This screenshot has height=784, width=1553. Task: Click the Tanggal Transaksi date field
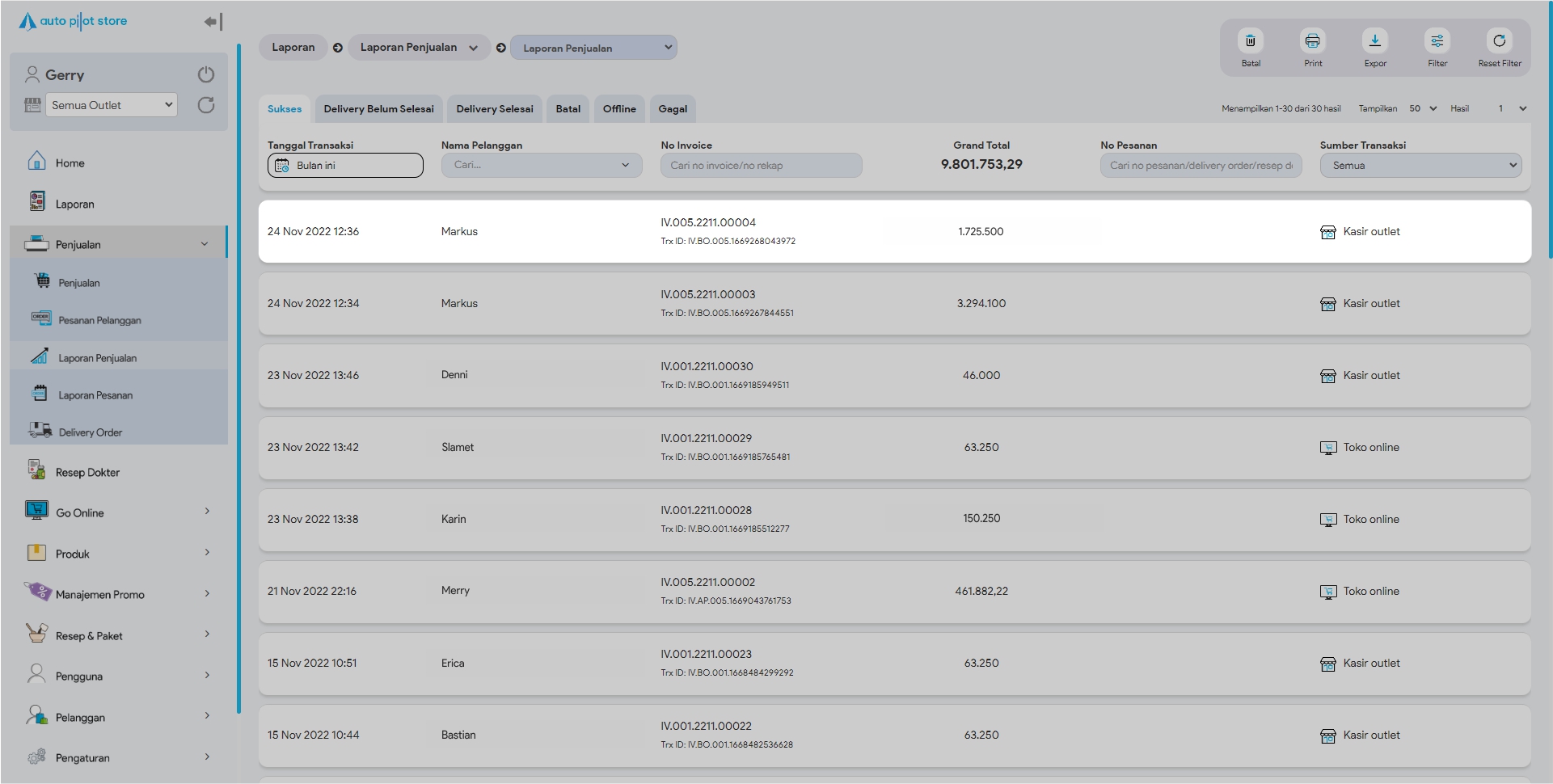[345, 166]
